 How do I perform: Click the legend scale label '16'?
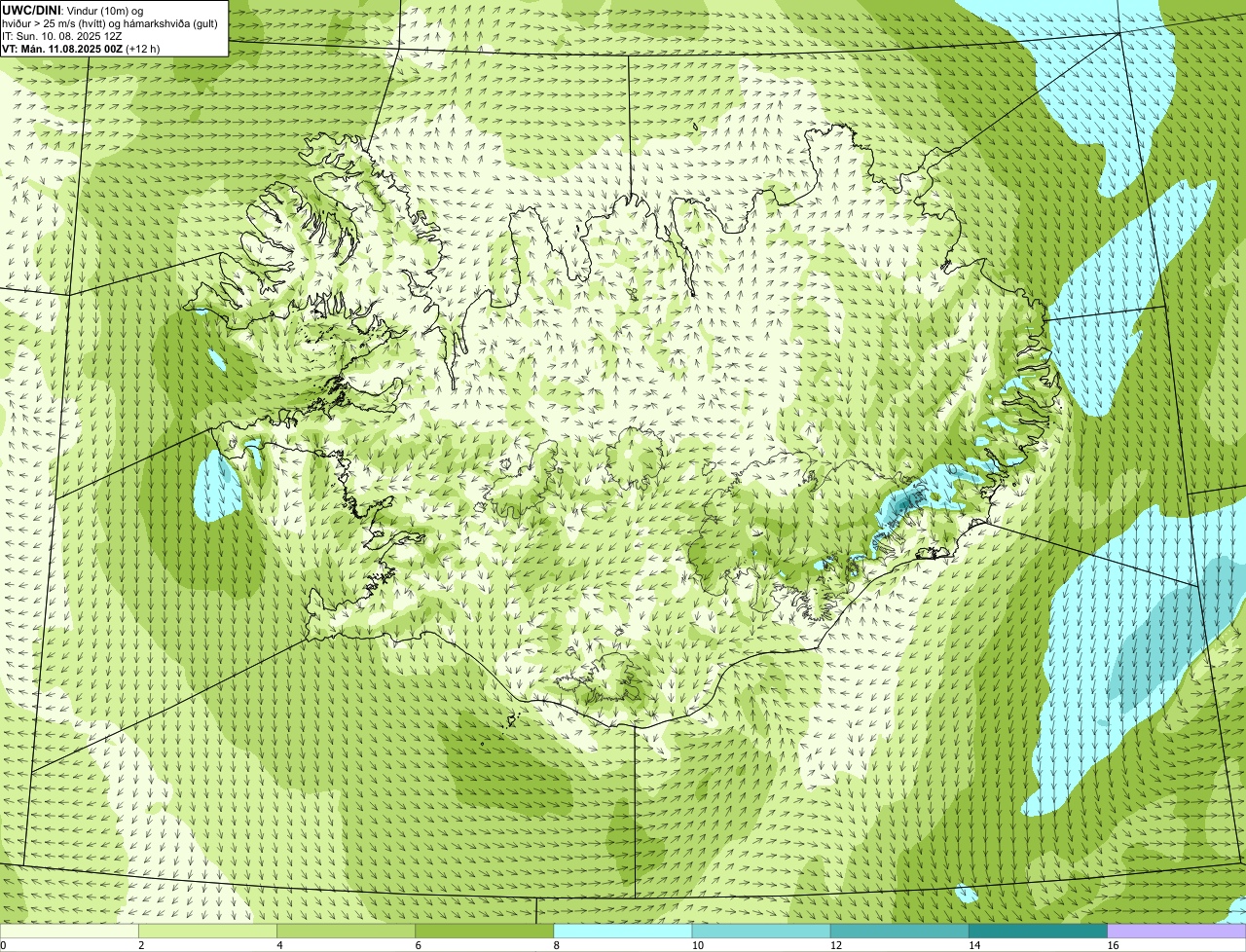(1113, 945)
